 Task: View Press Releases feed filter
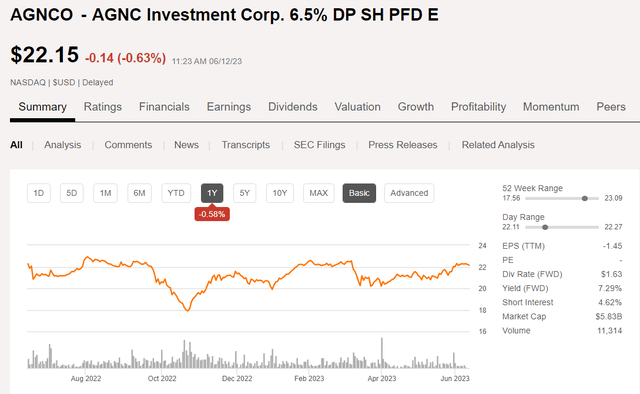[402, 145]
